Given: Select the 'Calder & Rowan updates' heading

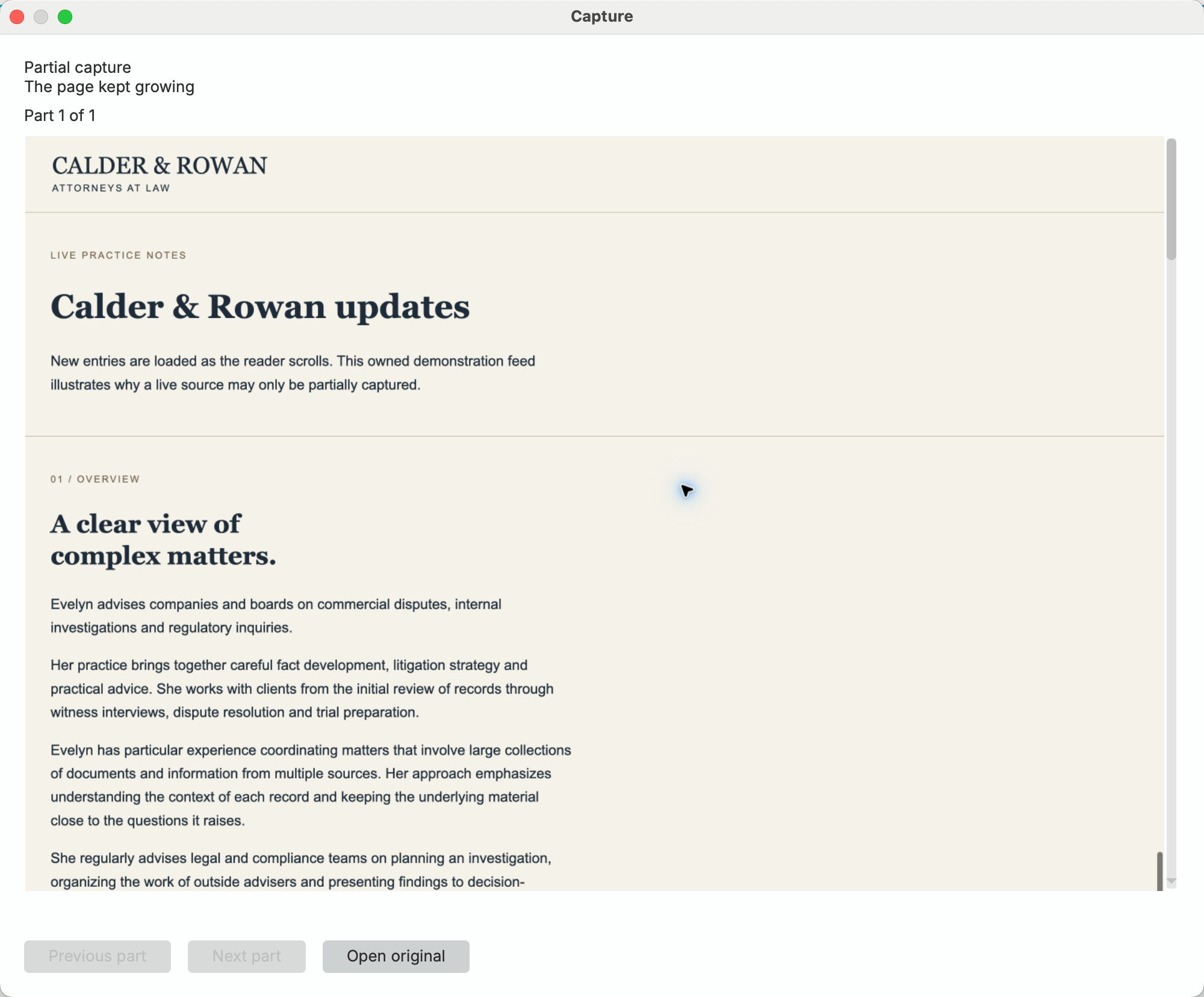Looking at the screenshot, I should pyautogui.click(x=260, y=306).
